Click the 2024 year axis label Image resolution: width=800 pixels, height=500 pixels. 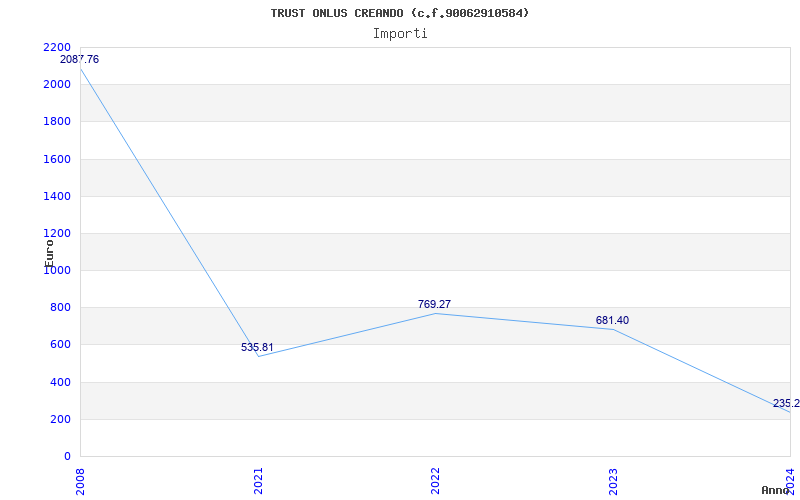point(790,481)
